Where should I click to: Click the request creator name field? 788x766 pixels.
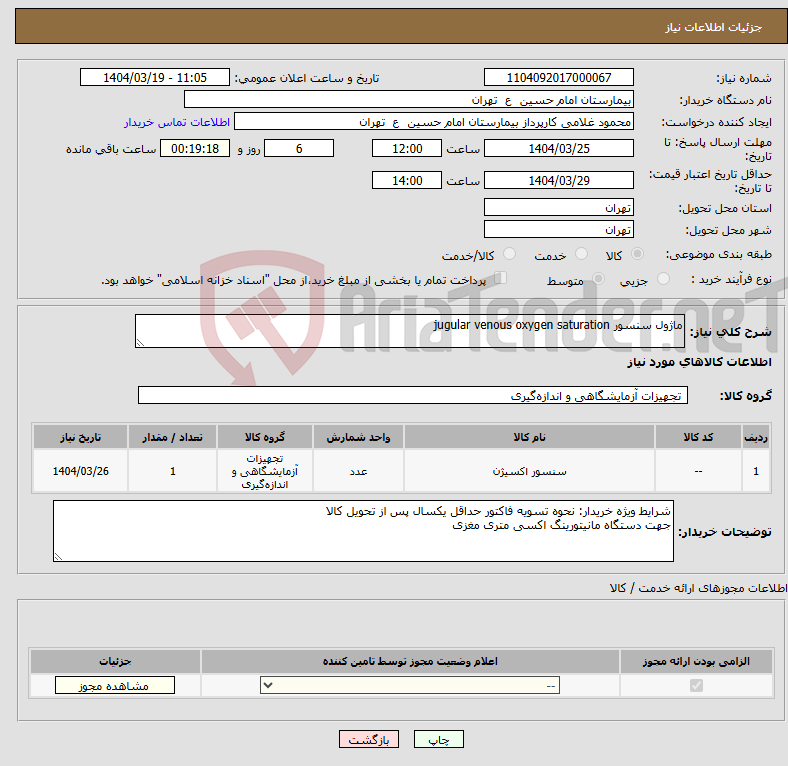point(434,122)
